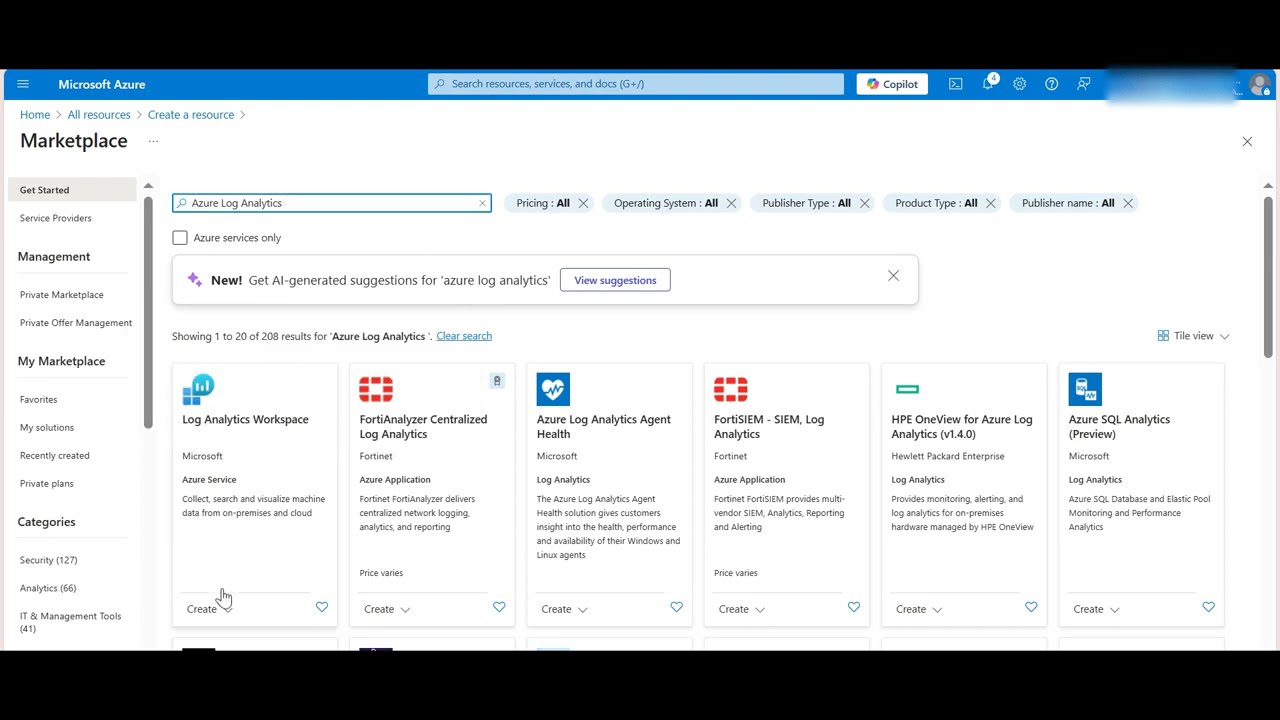Favorite HPE OneView for Azure Log Analytics
The image size is (1280, 720).
[x=1031, y=607]
